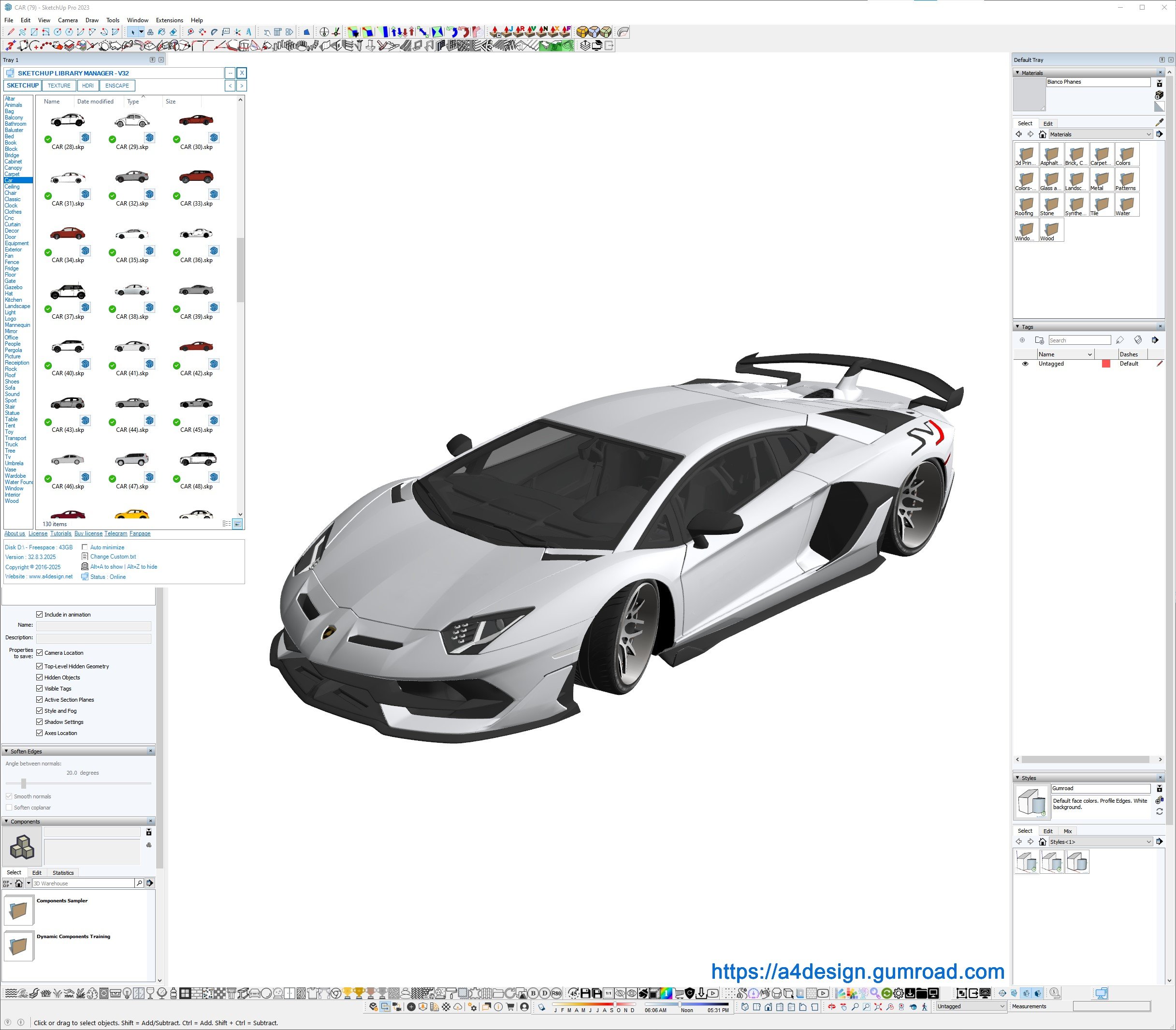Click the Select arrow tool

[x=133, y=32]
